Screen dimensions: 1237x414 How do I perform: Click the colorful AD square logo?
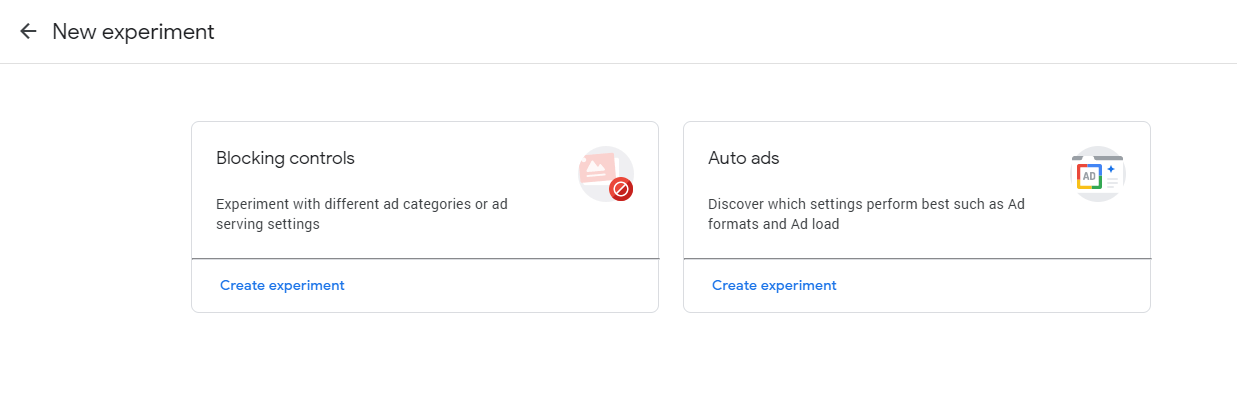tap(1089, 177)
